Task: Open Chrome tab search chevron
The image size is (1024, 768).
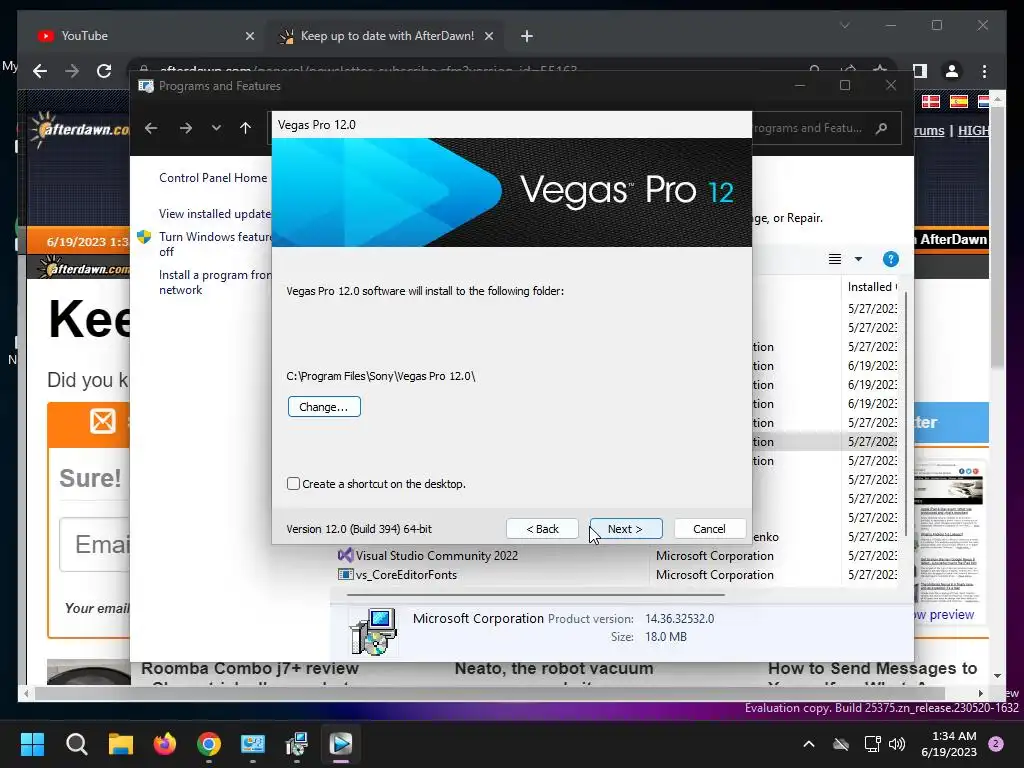Action: point(844,25)
